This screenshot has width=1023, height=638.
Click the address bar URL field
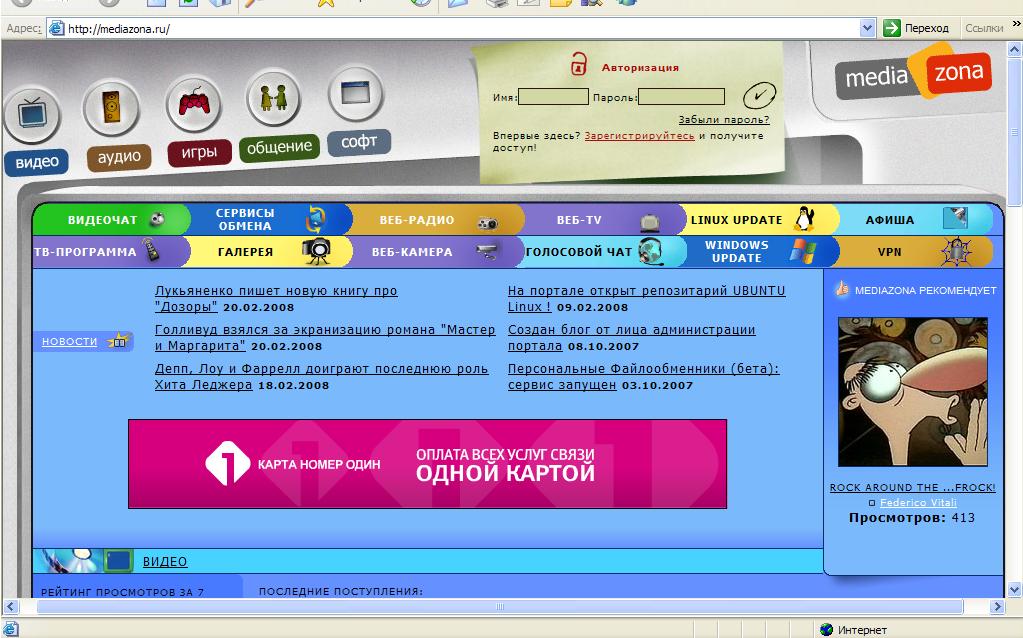click(x=462, y=29)
